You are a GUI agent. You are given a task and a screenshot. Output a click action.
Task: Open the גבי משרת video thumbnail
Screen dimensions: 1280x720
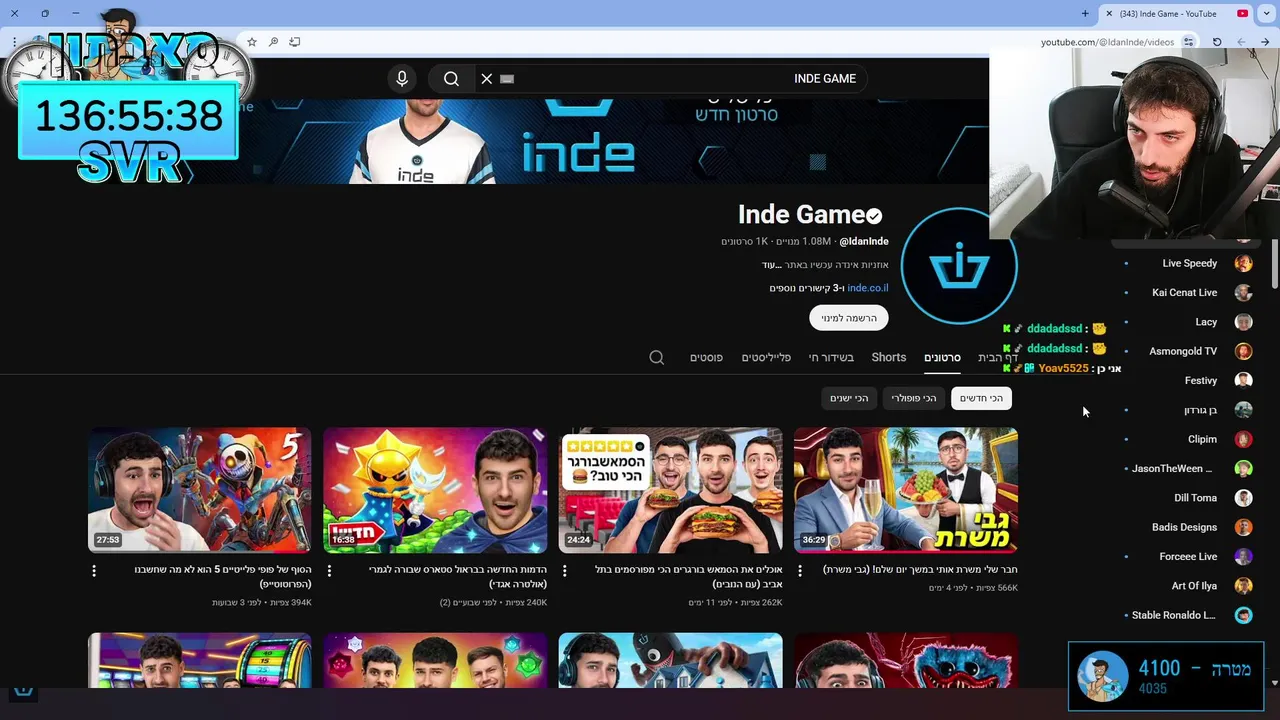(906, 490)
